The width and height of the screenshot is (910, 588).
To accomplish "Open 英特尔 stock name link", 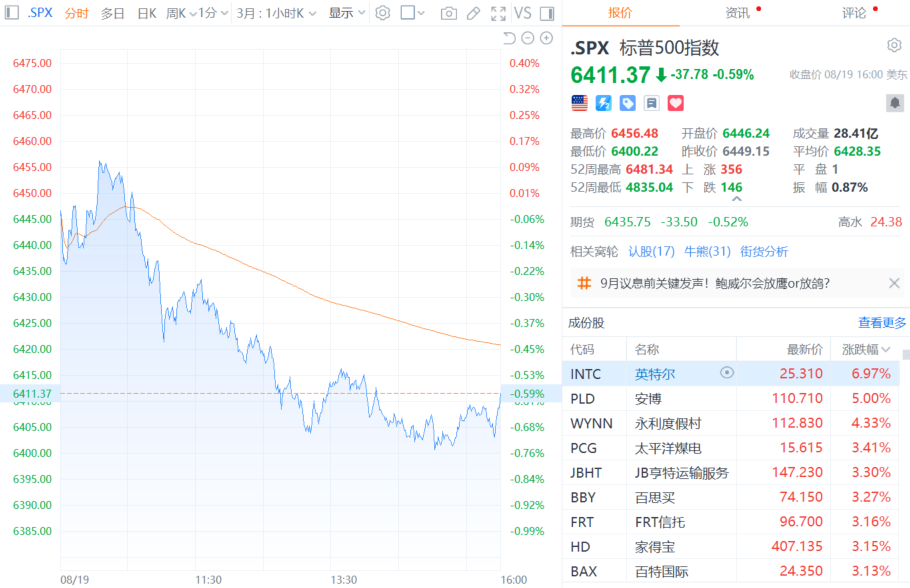I will click(655, 374).
